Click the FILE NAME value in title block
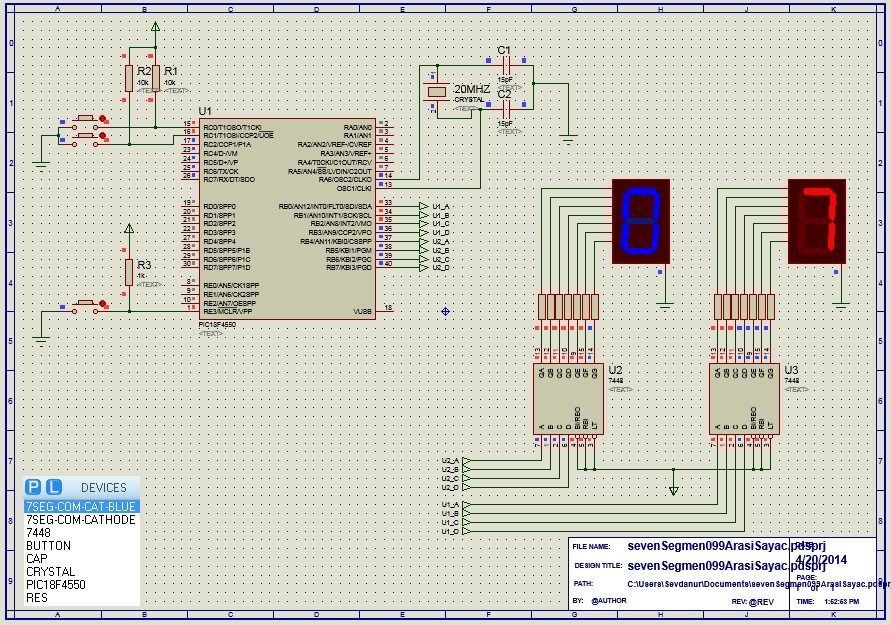Viewport: 891px width, 625px height. click(726, 545)
